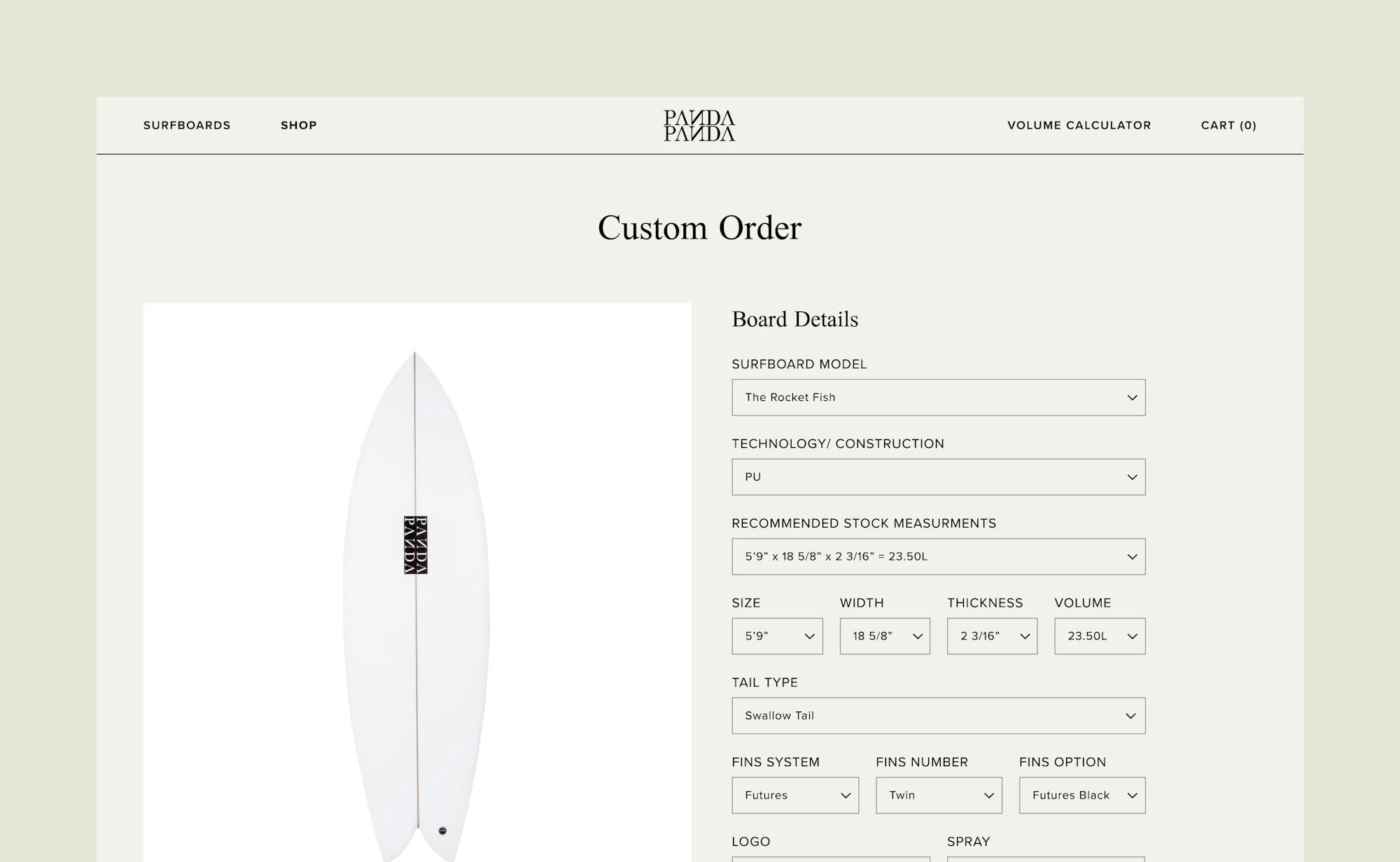1400x862 pixels.
Task: Open the THICKNESS dropdown showing 2 3/16"
Action: pos(991,636)
